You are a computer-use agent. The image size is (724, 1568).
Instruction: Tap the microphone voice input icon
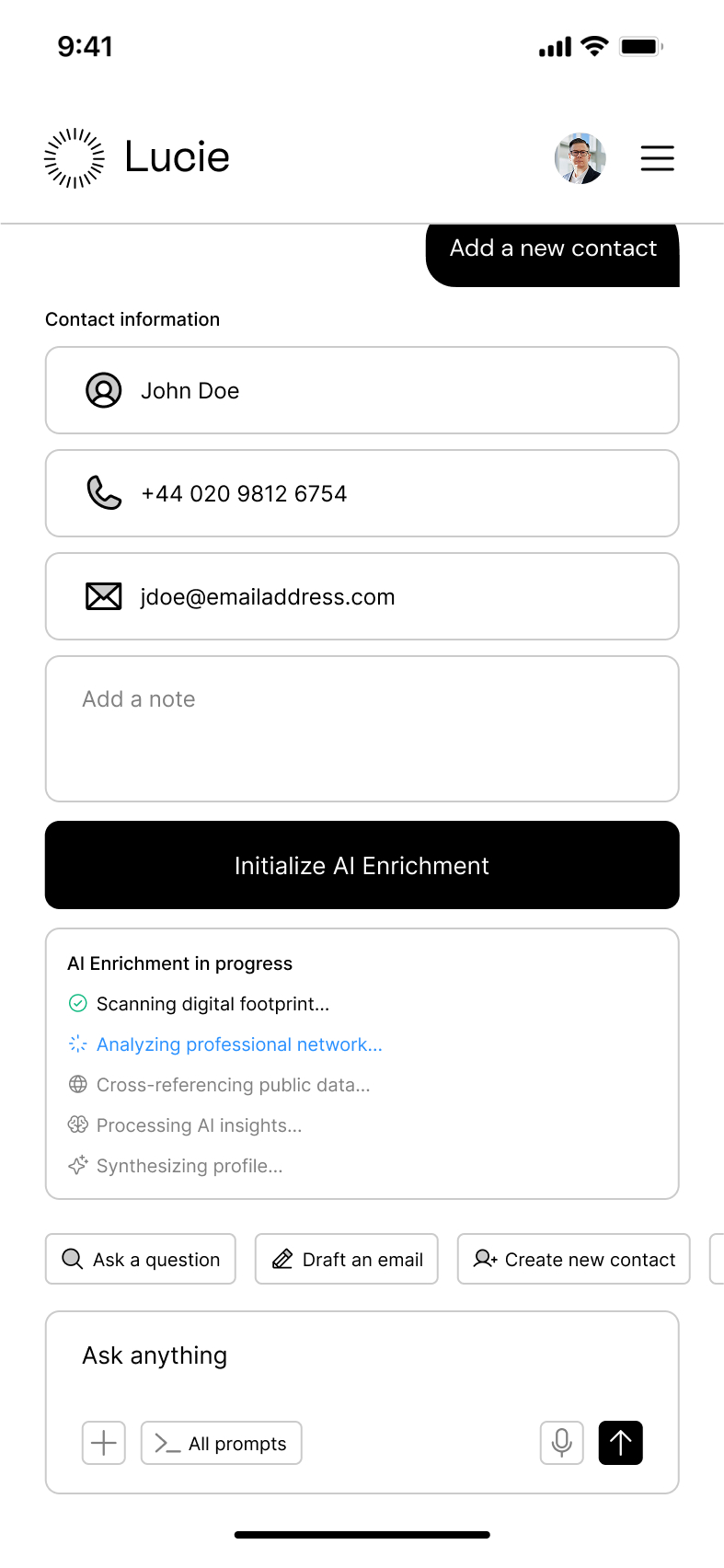point(561,1443)
